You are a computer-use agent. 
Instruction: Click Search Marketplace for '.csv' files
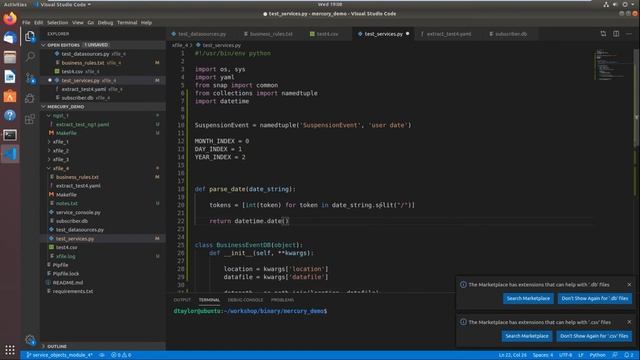point(527,336)
